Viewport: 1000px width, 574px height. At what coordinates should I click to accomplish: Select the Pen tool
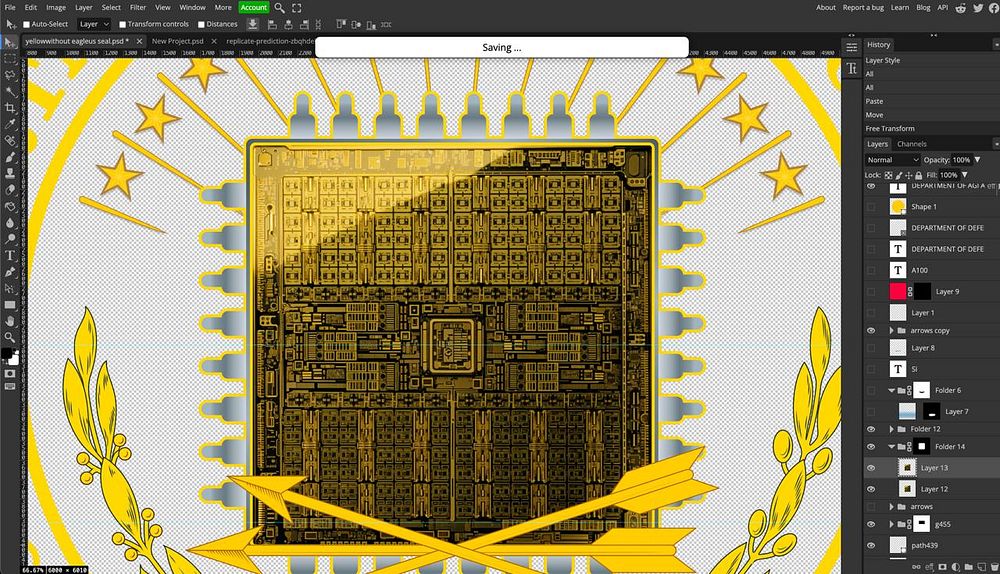pos(10,272)
